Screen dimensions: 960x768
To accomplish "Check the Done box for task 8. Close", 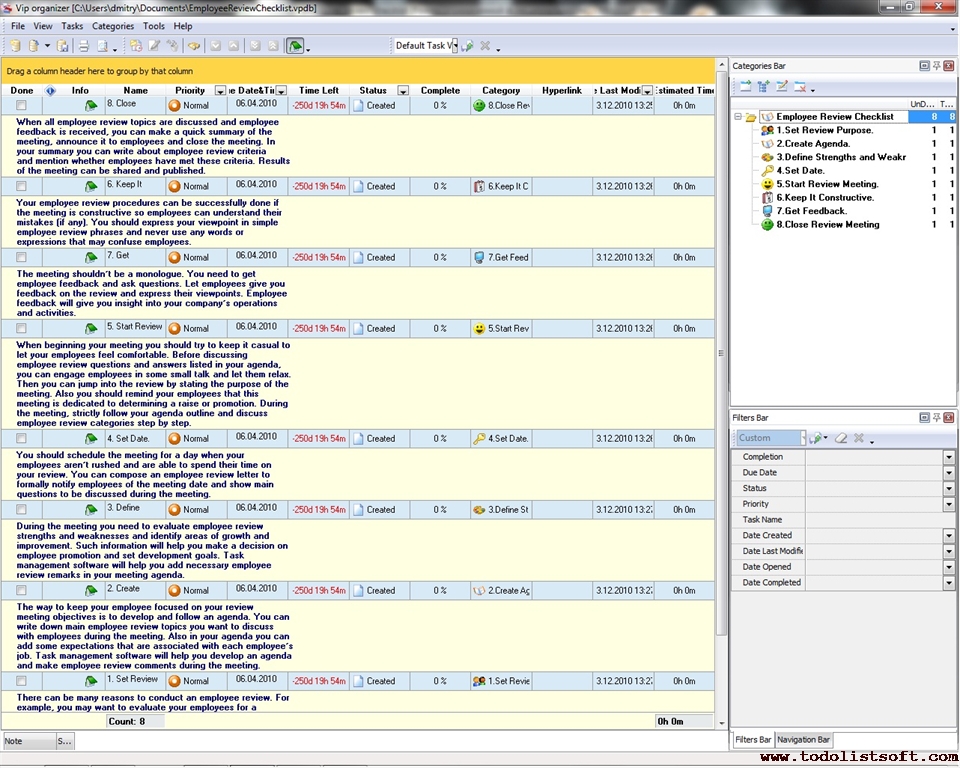I will pyautogui.click(x=21, y=105).
